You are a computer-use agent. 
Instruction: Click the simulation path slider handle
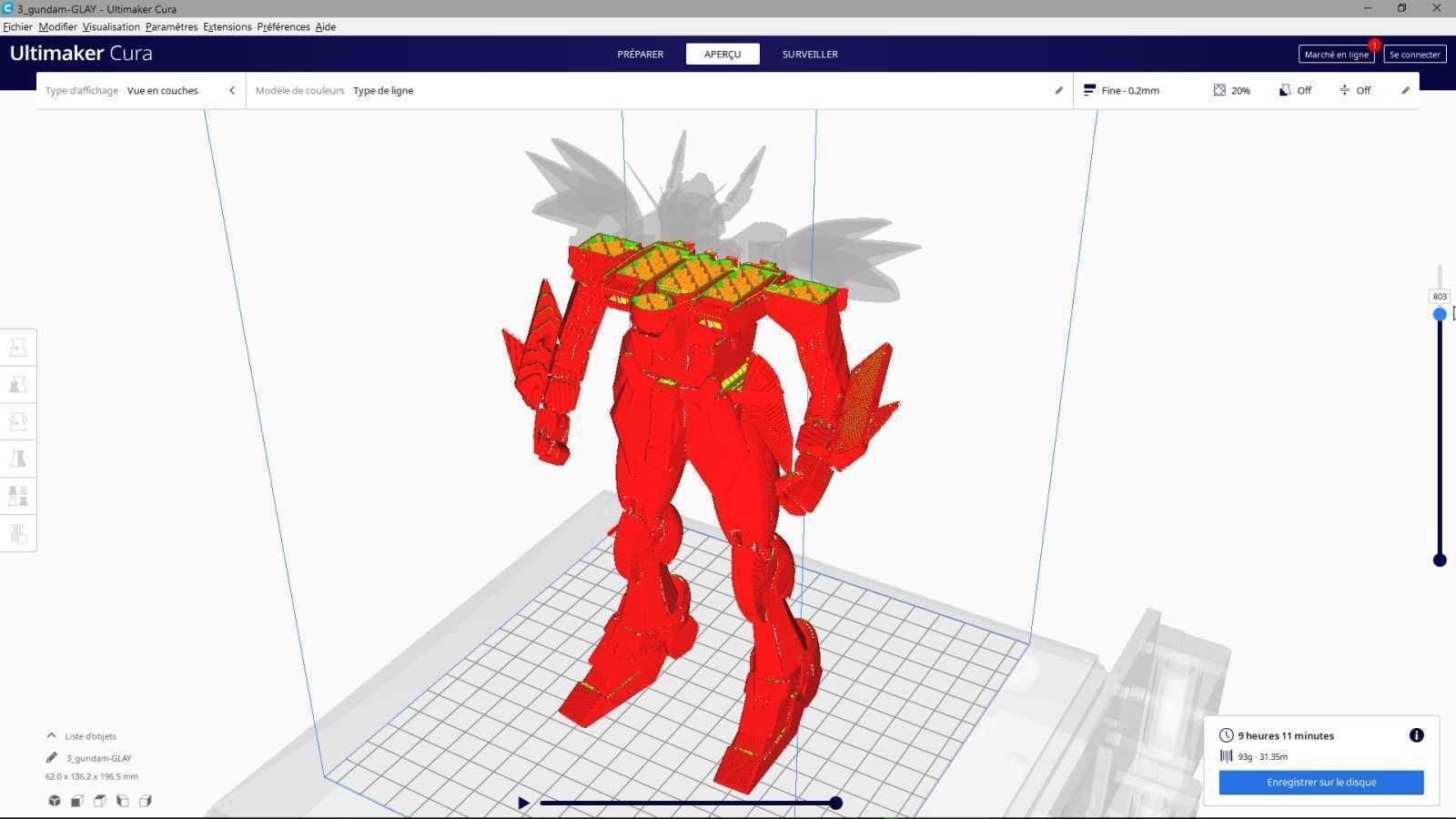tap(835, 803)
